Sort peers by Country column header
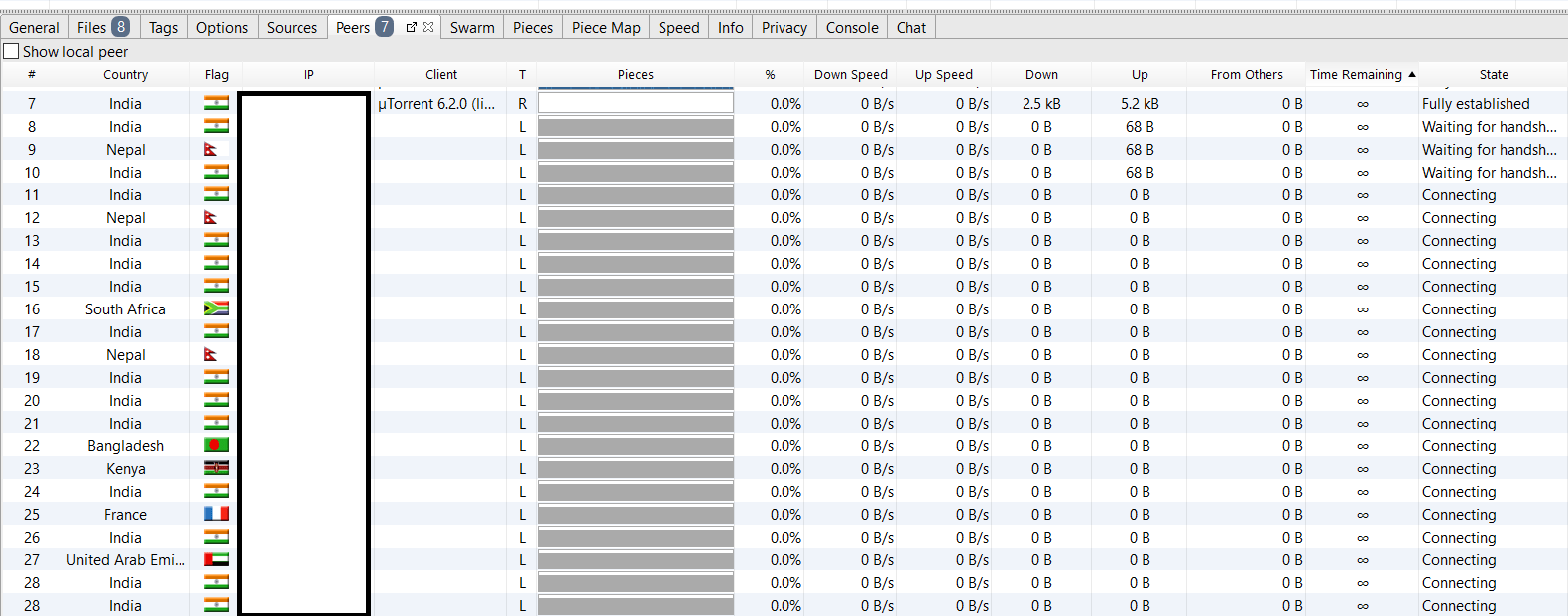Screen dimensions: 1568x616 tap(125, 74)
